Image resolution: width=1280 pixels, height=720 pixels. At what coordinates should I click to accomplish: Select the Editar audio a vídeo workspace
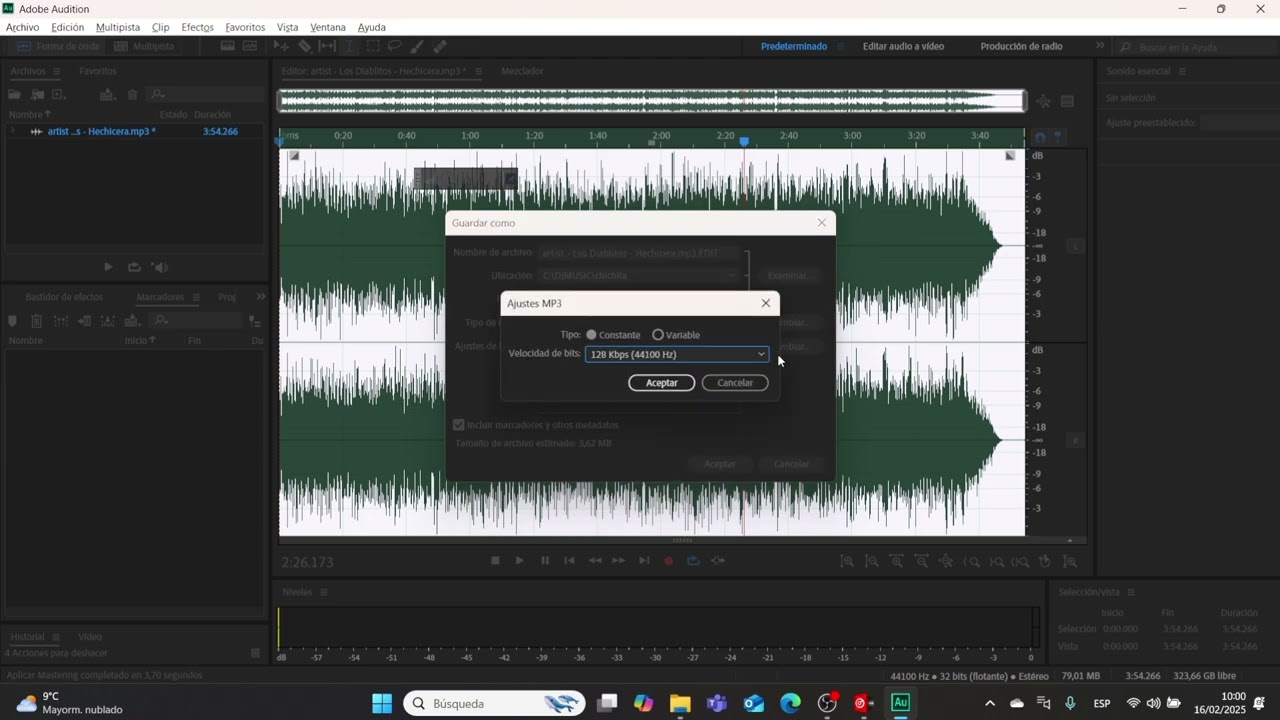point(903,46)
